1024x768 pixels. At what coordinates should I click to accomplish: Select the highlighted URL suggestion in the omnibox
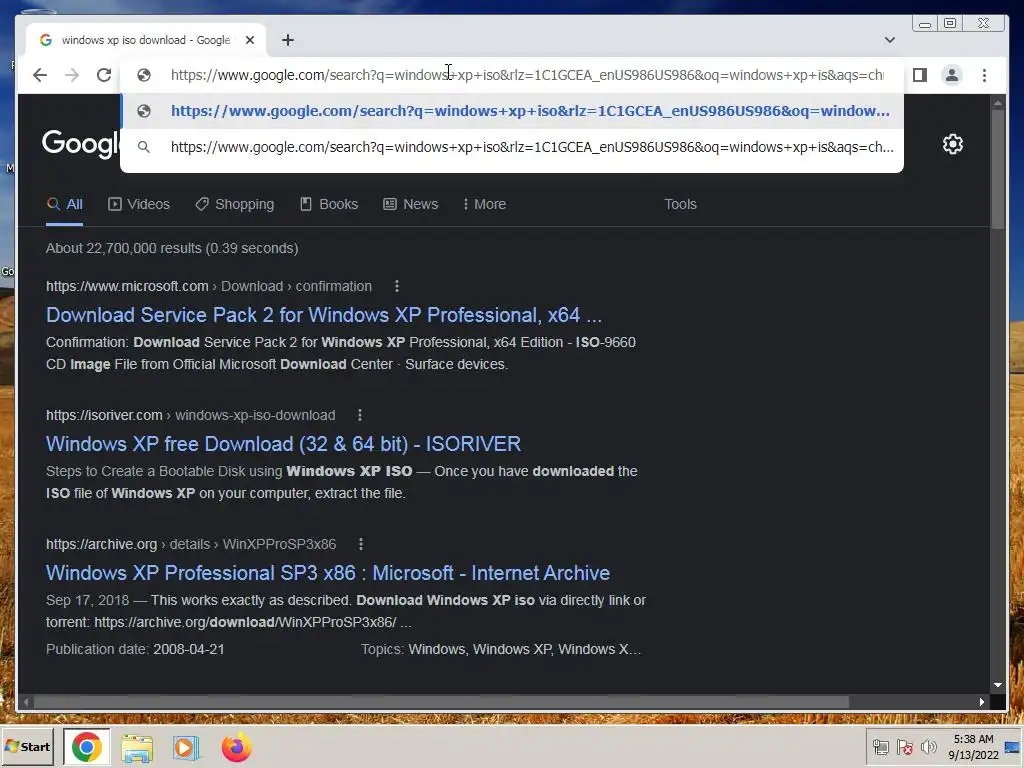click(x=512, y=111)
